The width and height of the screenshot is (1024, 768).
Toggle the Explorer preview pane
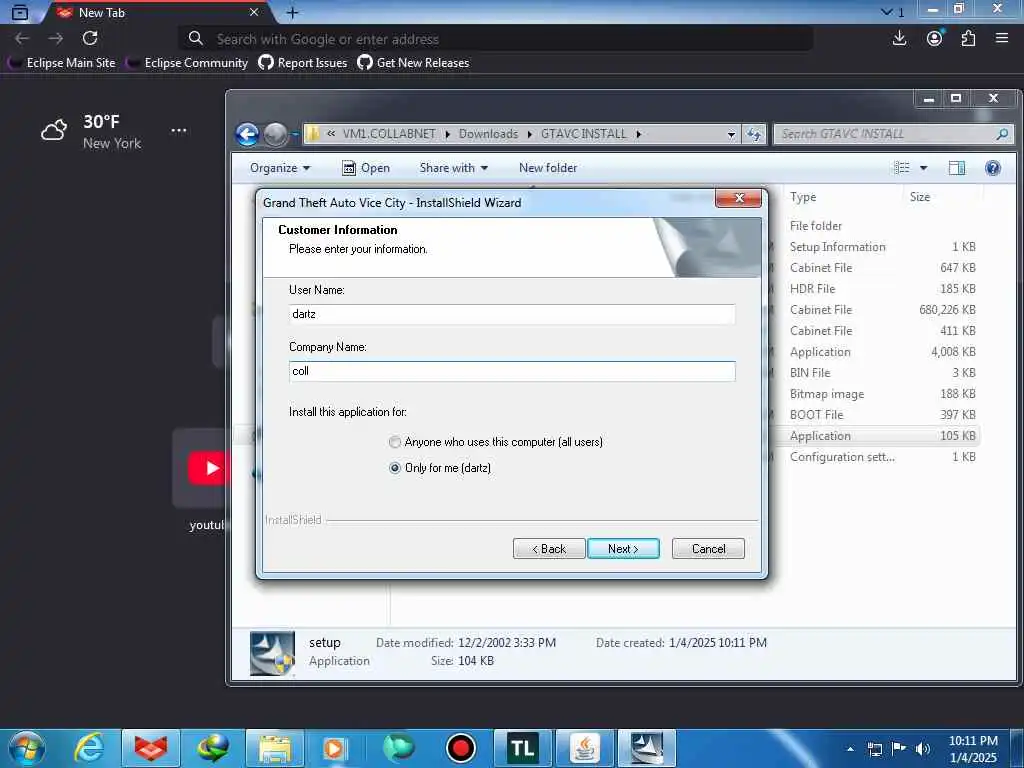pyautogui.click(x=957, y=168)
